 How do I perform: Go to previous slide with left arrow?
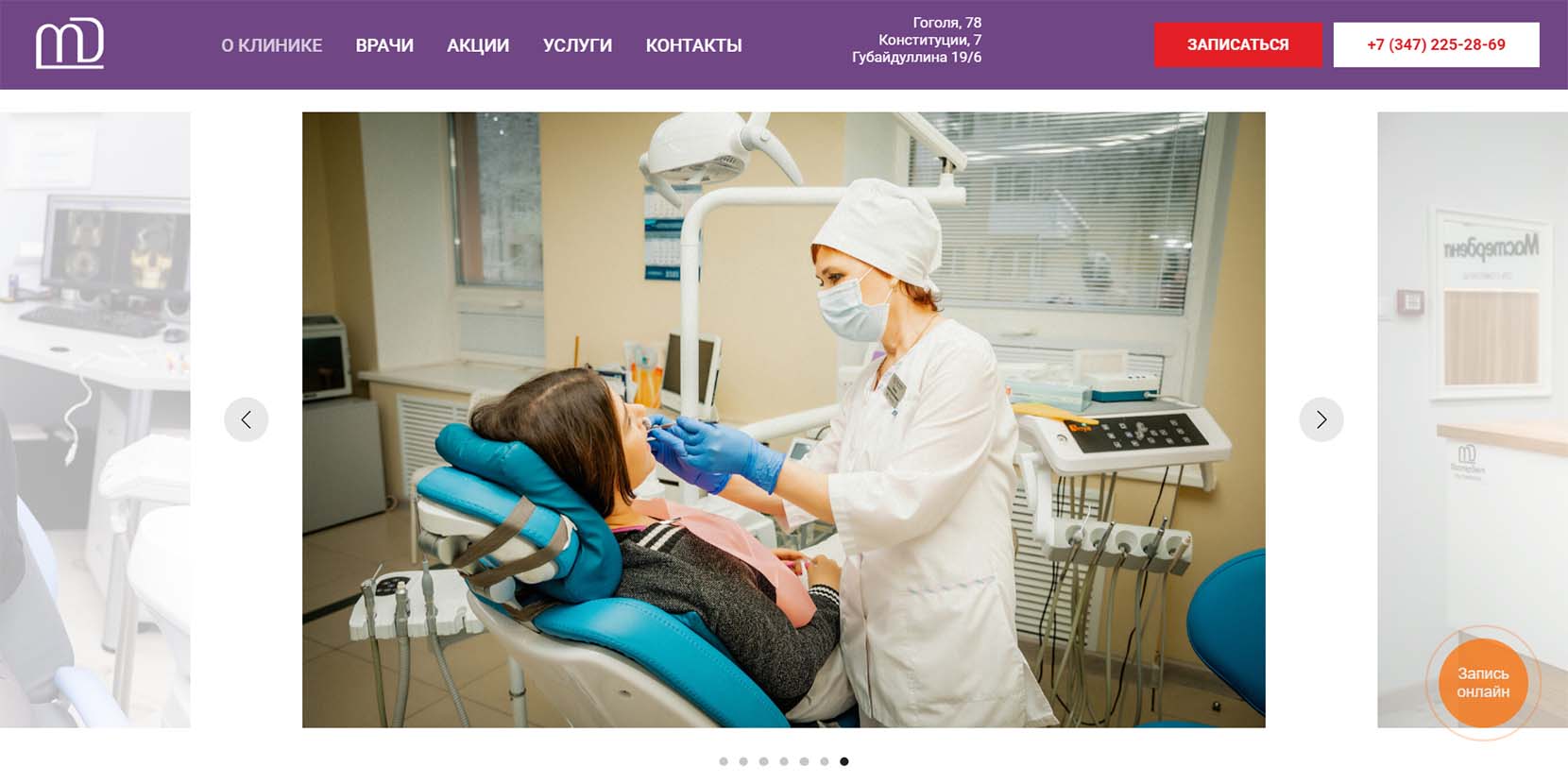tap(247, 419)
